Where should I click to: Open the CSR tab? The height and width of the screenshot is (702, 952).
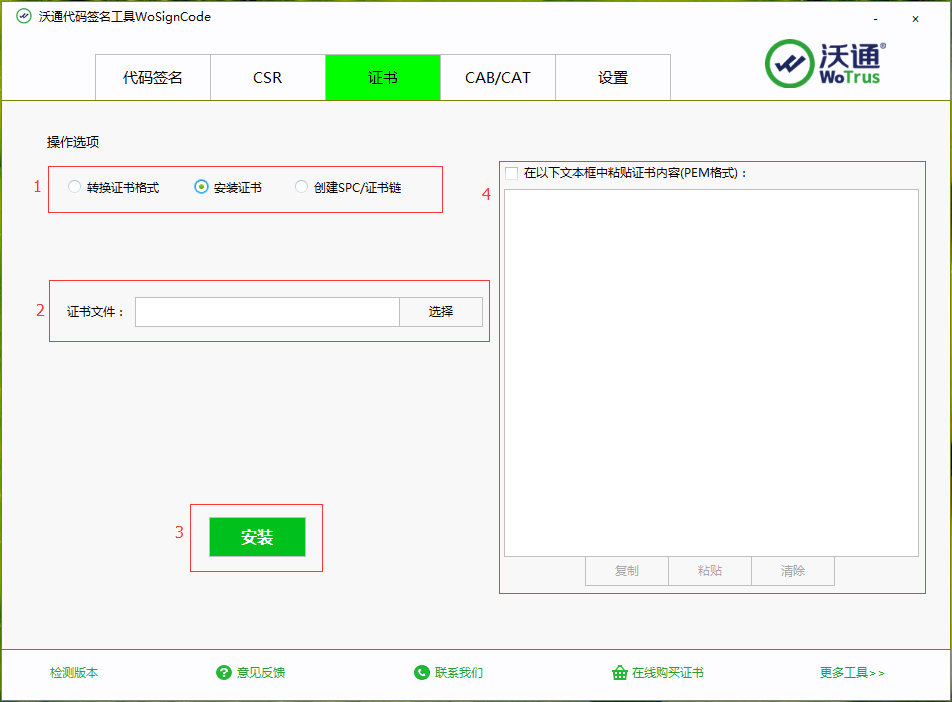[x=267, y=78]
